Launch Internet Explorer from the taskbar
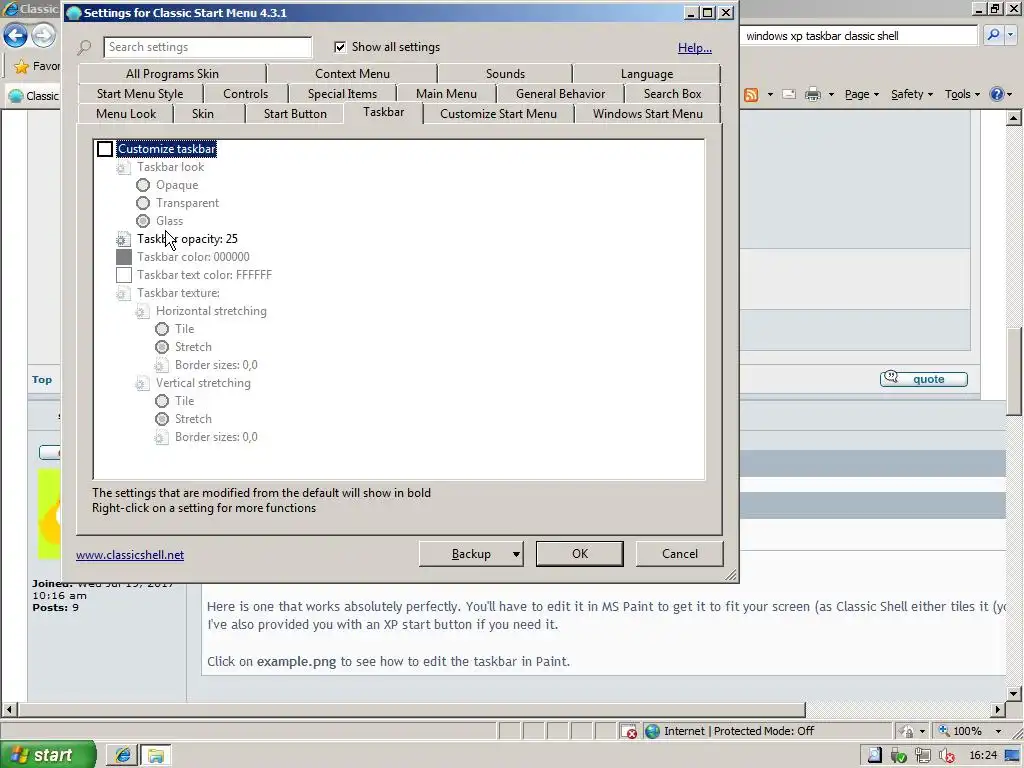Viewport: 1024px width, 768px height. coord(123,756)
